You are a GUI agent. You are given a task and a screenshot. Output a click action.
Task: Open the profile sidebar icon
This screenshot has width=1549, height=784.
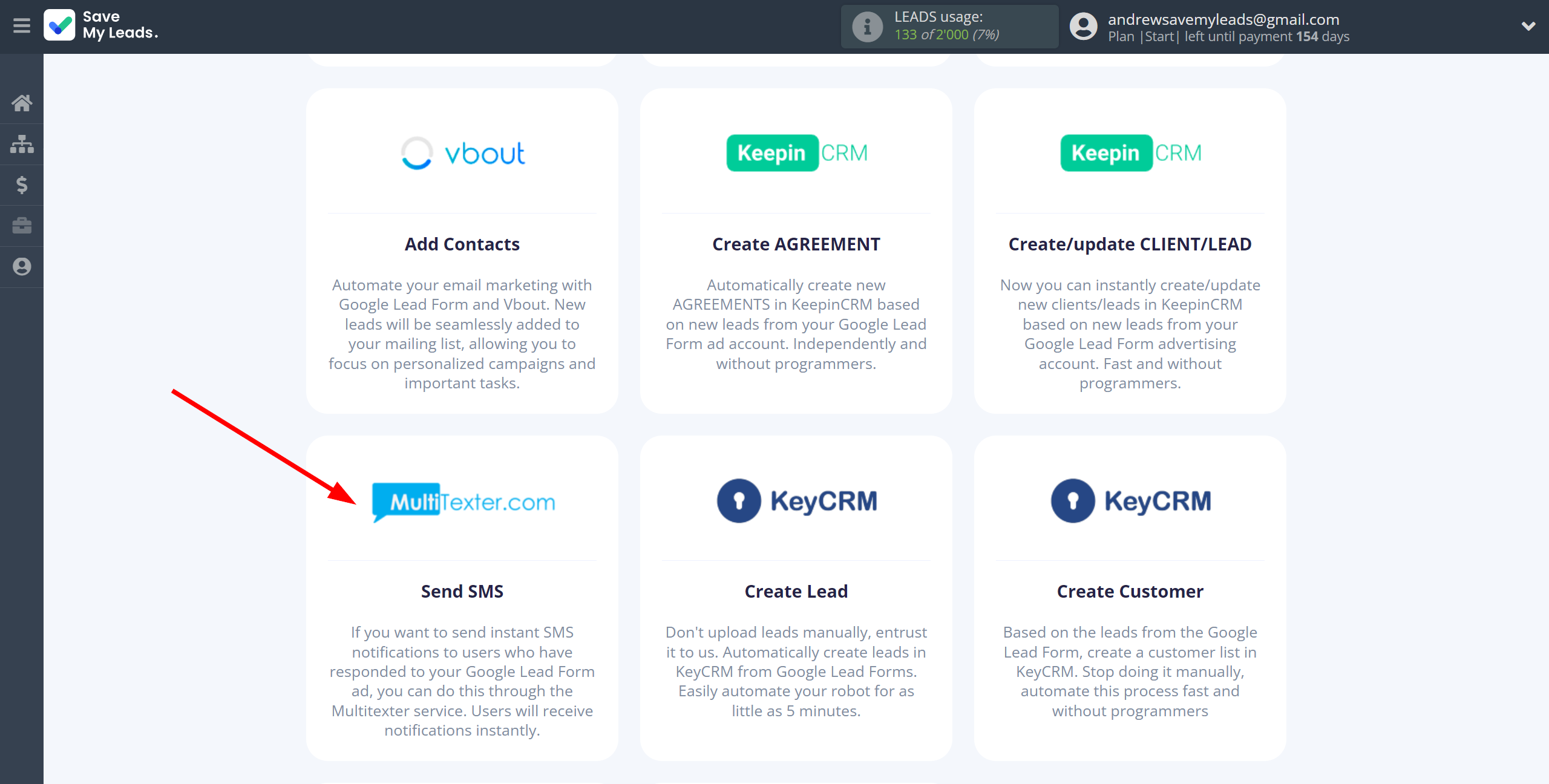point(22,267)
